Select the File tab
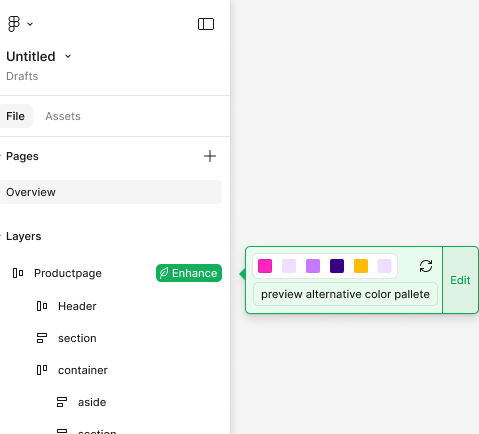 tap(16, 116)
